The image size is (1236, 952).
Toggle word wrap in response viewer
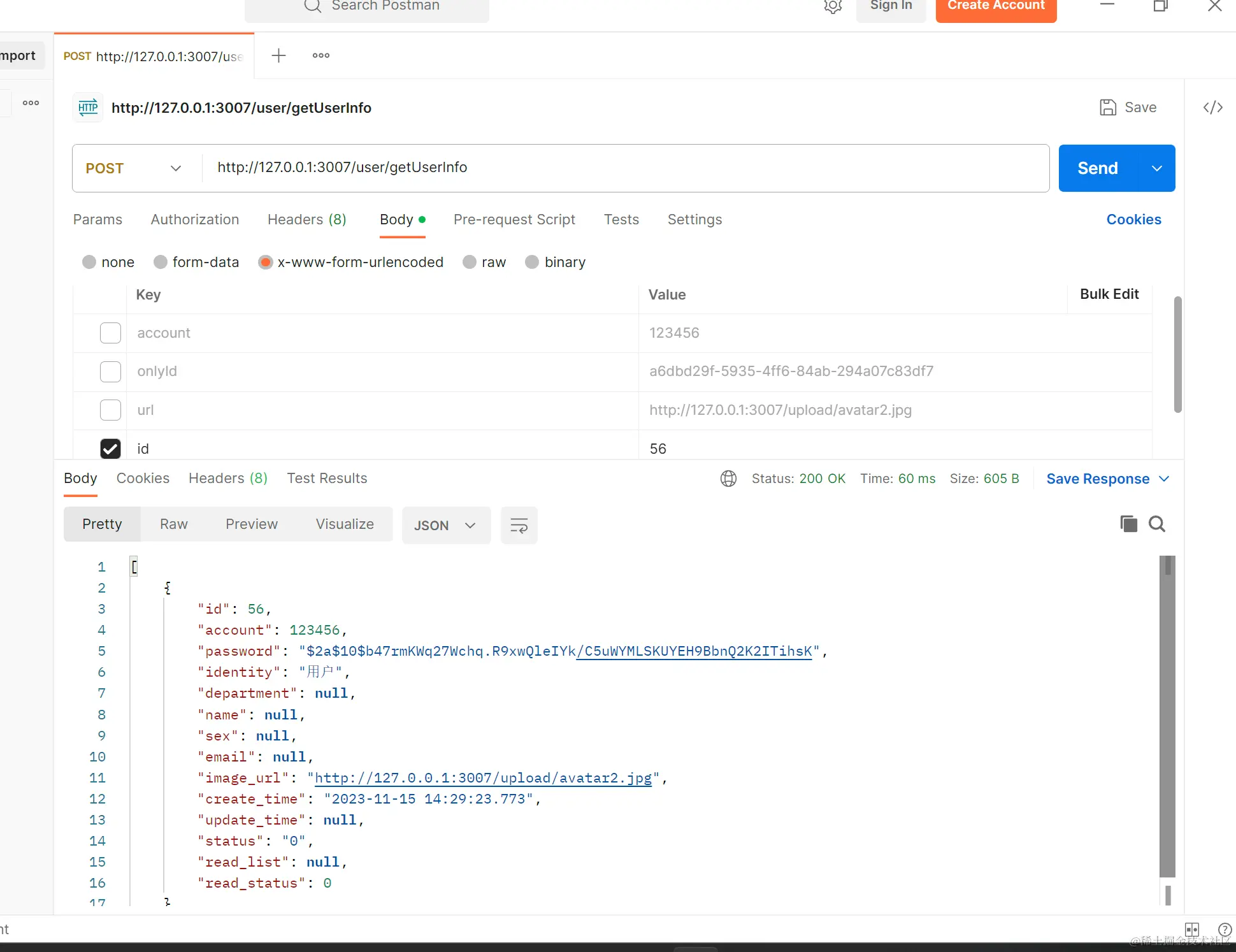pos(519,525)
